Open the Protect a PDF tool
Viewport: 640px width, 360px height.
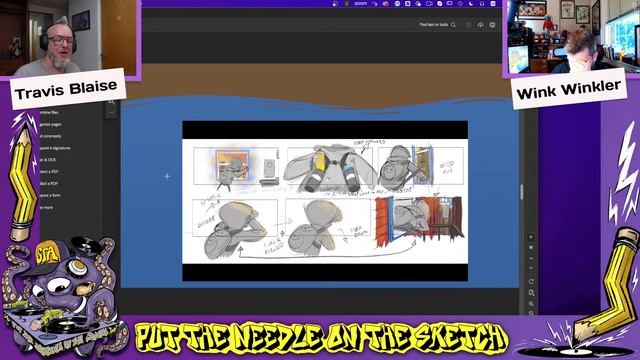tap(49, 171)
